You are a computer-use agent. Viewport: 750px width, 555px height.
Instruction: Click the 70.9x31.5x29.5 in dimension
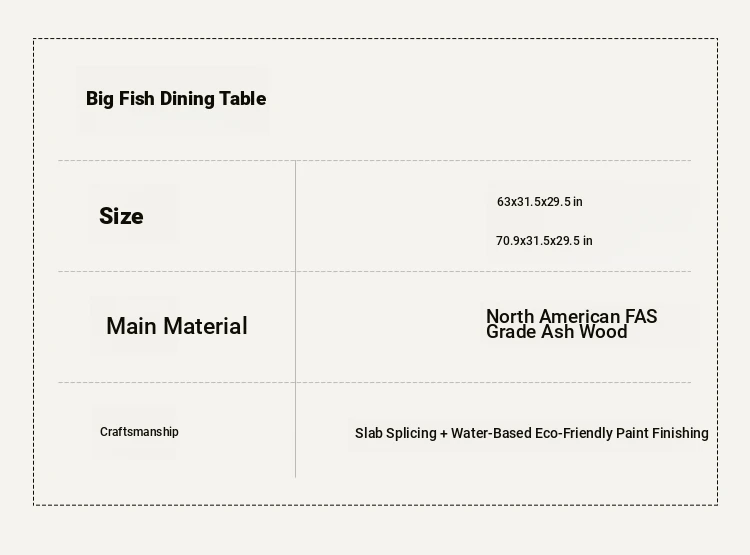pos(544,241)
